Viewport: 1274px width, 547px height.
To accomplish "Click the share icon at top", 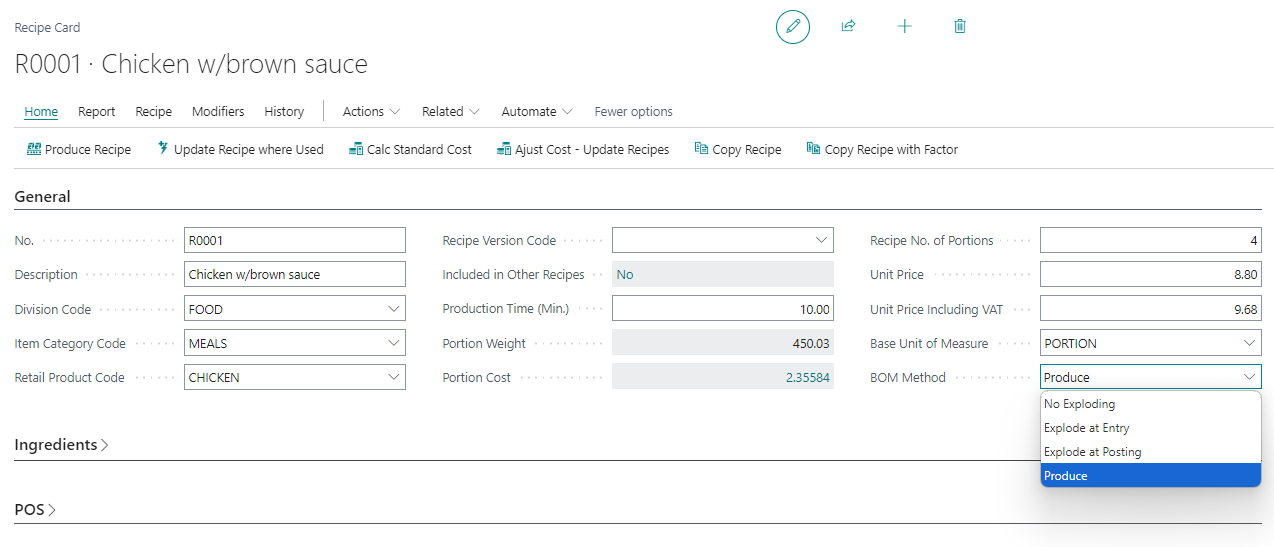I will coord(848,26).
